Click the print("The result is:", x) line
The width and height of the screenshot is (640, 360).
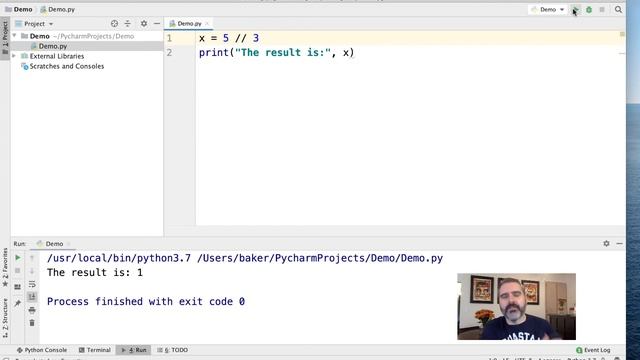277,53
